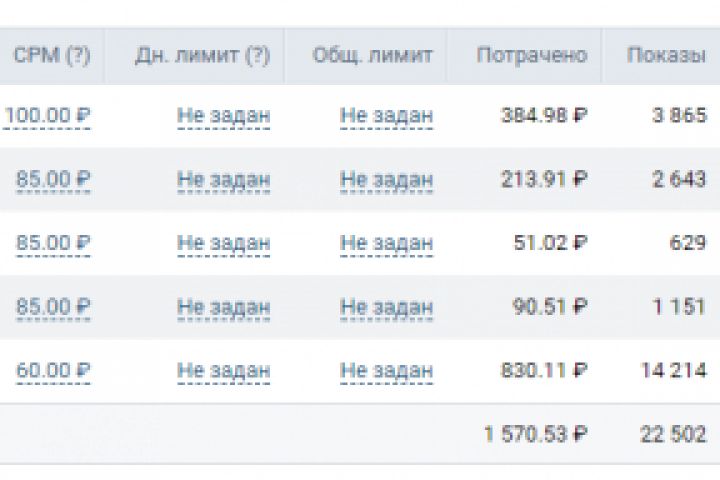The width and height of the screenshot is (720, 480).
Task: Set total limit for the 60.00 ₽ CPM row
Action: (386, 371)
